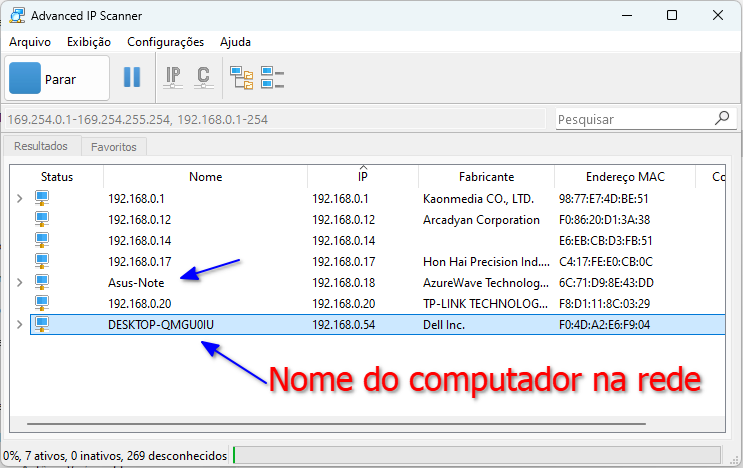Click the computer icon of Asus-Note
743x468 pixels.
tap(42, 282)
